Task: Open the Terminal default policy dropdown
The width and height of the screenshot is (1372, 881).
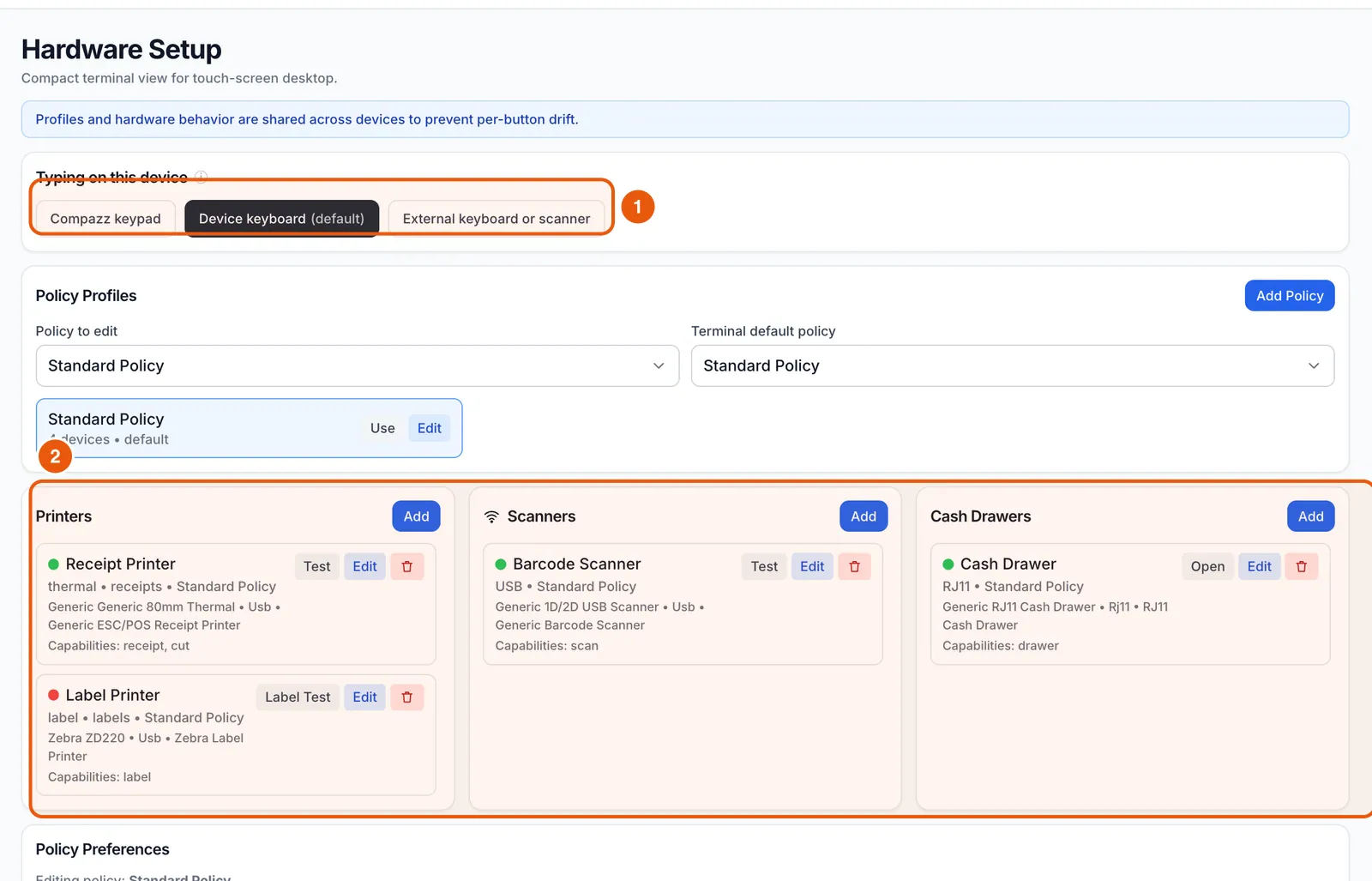Action: pos(1013,366)
